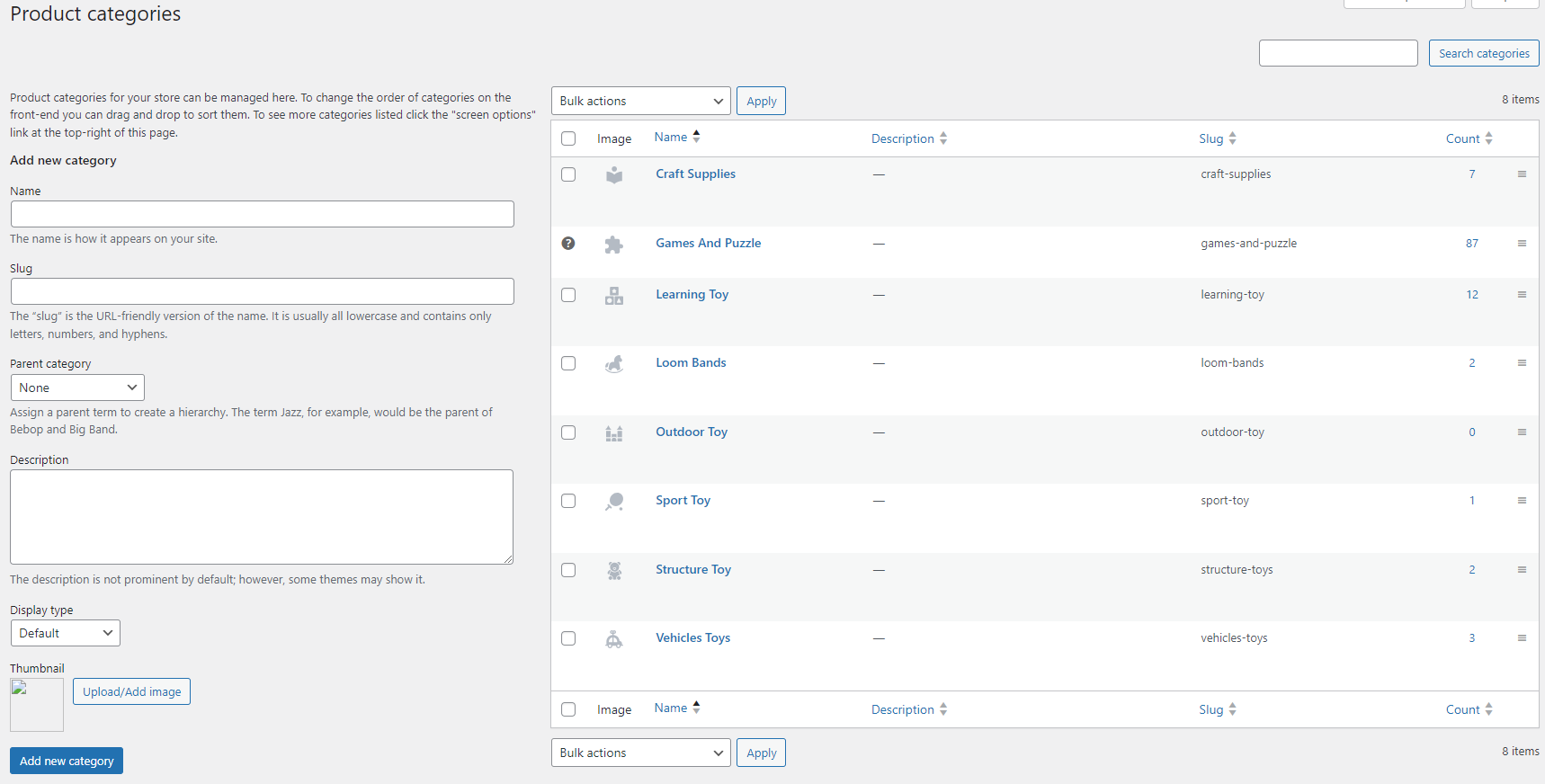Check the Sport Toy row checkbox

click(568, 501)
